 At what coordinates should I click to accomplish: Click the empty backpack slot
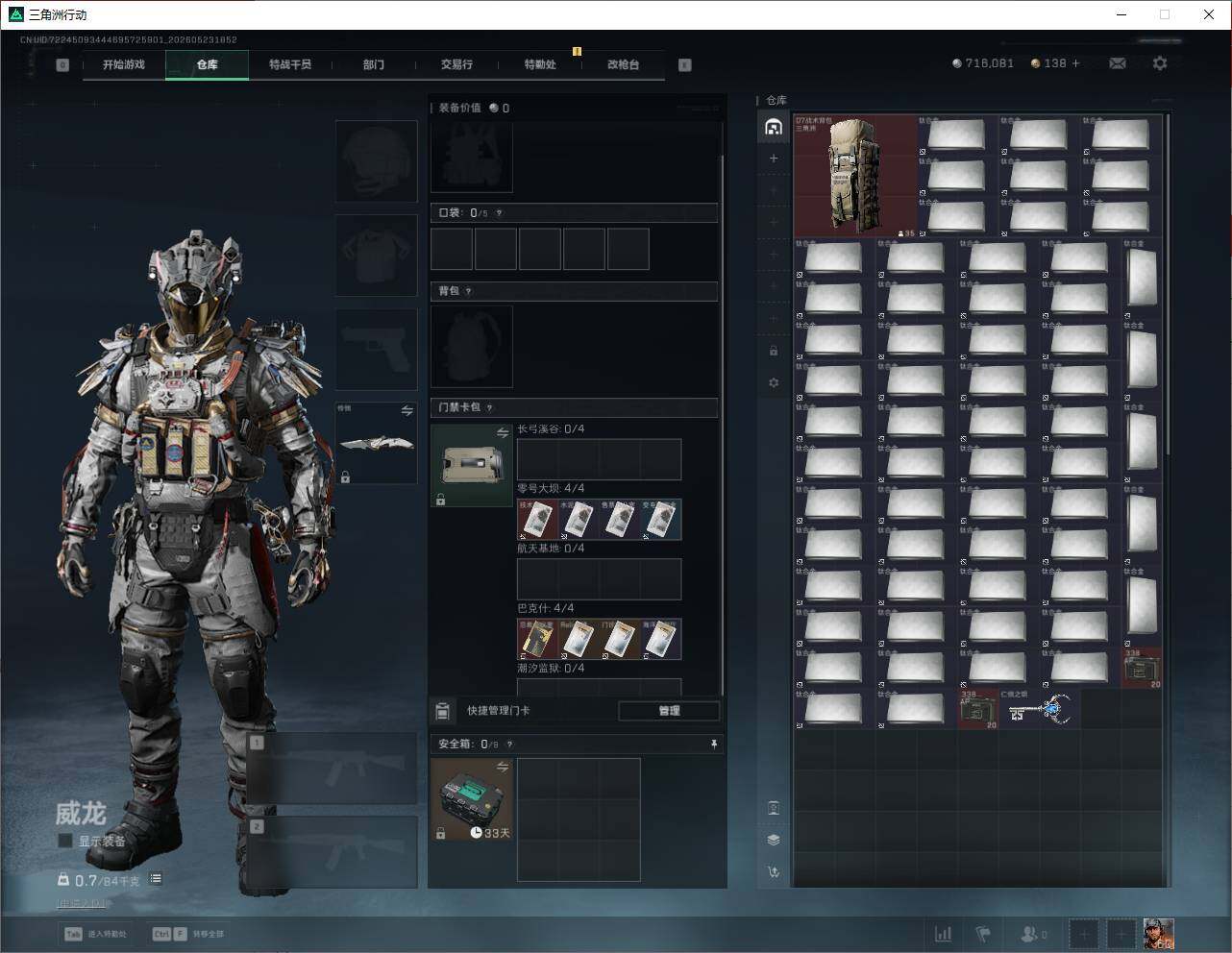coord(471,347)
